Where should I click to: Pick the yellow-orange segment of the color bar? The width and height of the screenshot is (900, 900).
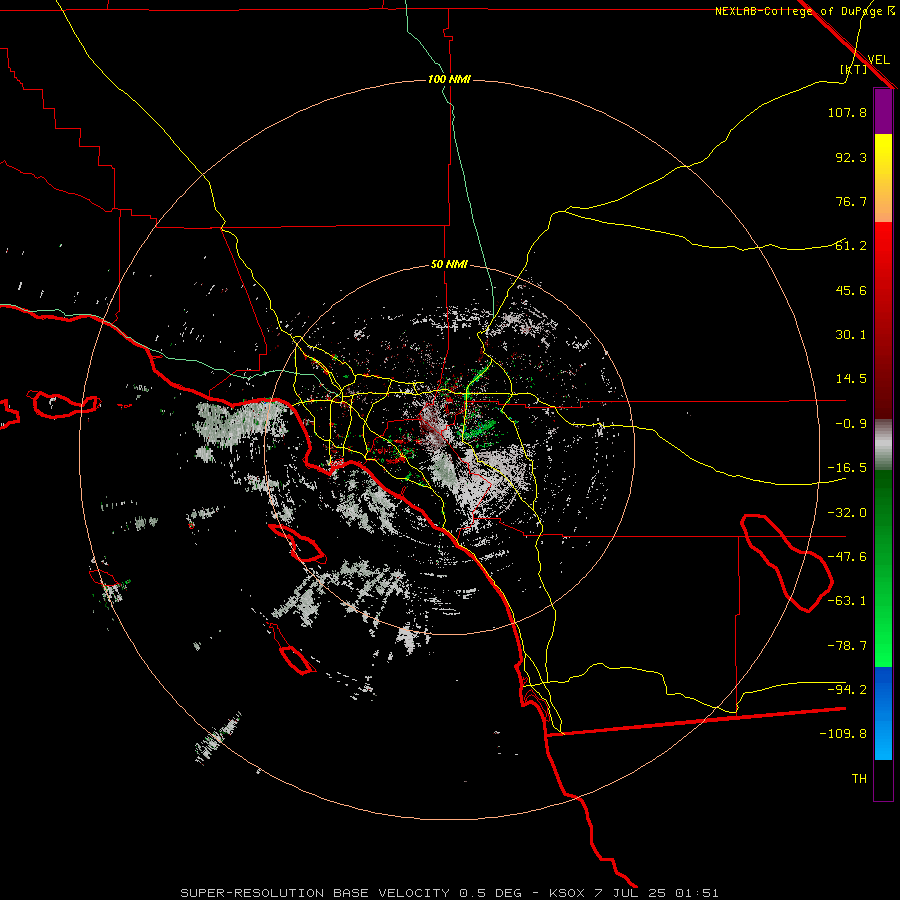tap(883, 178)
